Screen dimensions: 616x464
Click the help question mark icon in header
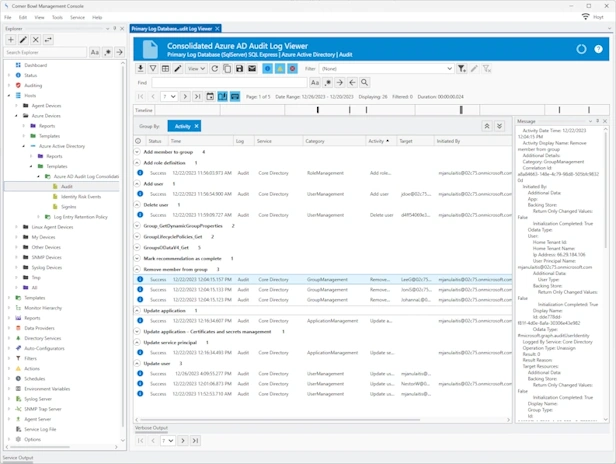click(x=598, y=49)
